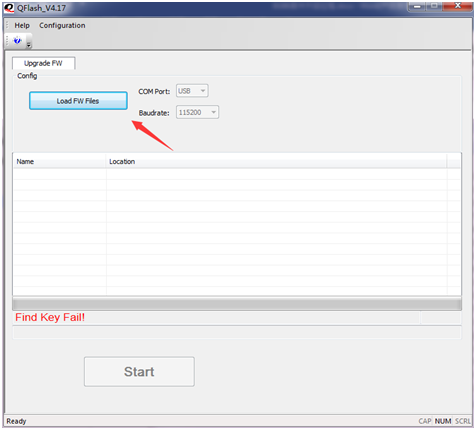Viewport: 476px width, 430px height.
Task: Click the NUM indicator in status bar
Action: coord(443,421)
